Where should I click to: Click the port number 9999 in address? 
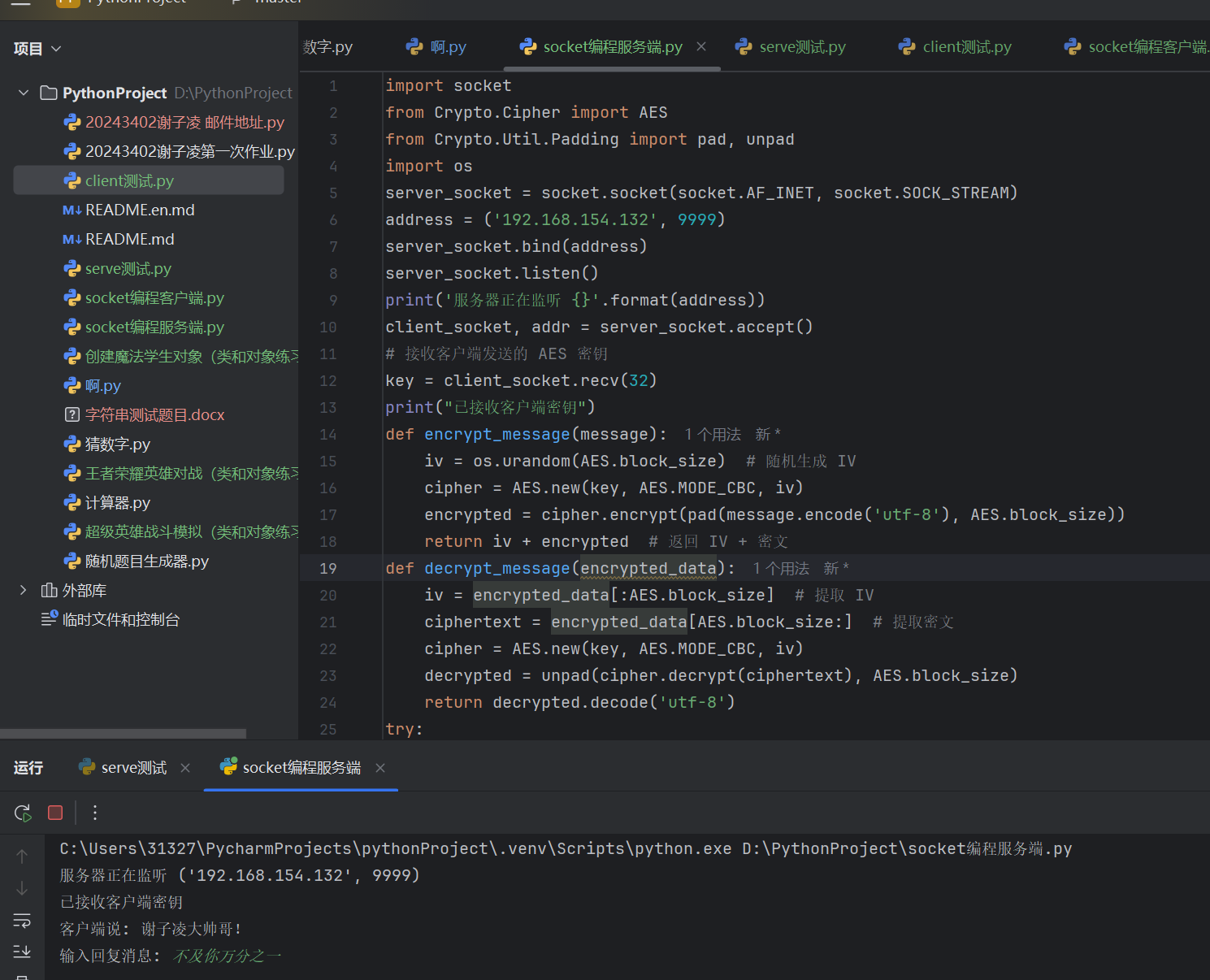(x=697, y=220)
